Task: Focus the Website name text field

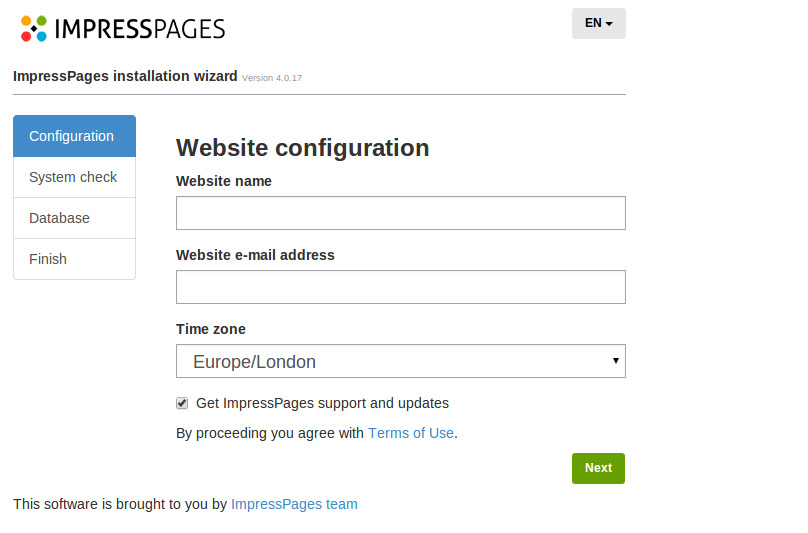Action: [400, 213]
